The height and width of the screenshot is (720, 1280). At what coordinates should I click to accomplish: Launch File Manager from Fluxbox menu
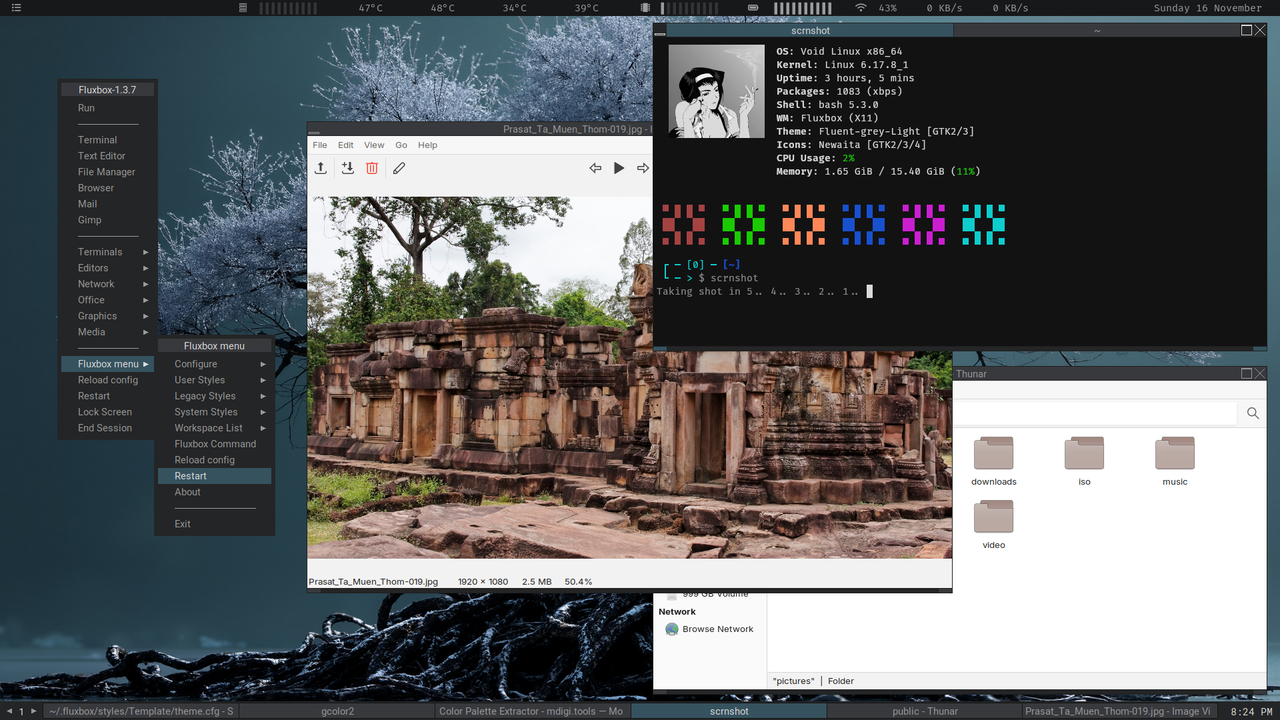108,172
